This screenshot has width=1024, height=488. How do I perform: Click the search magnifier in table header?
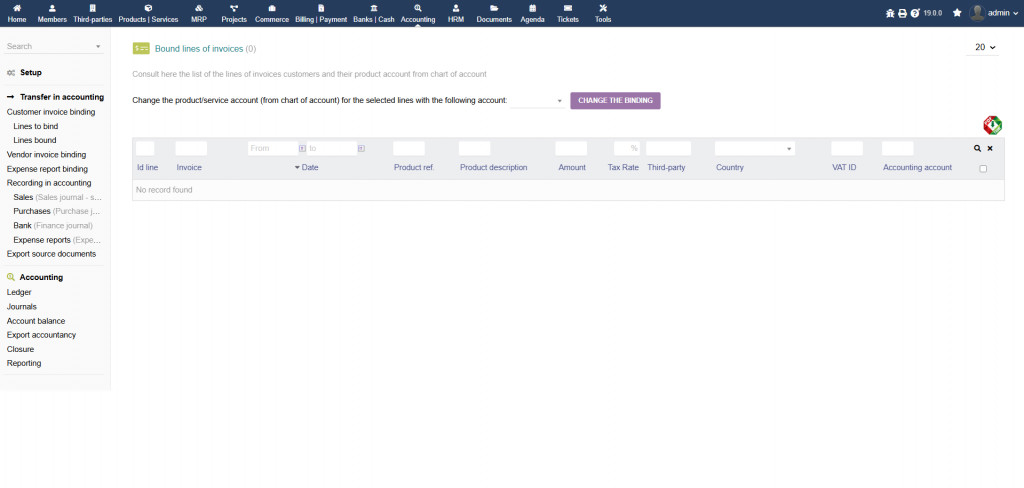tap(978, 148)
